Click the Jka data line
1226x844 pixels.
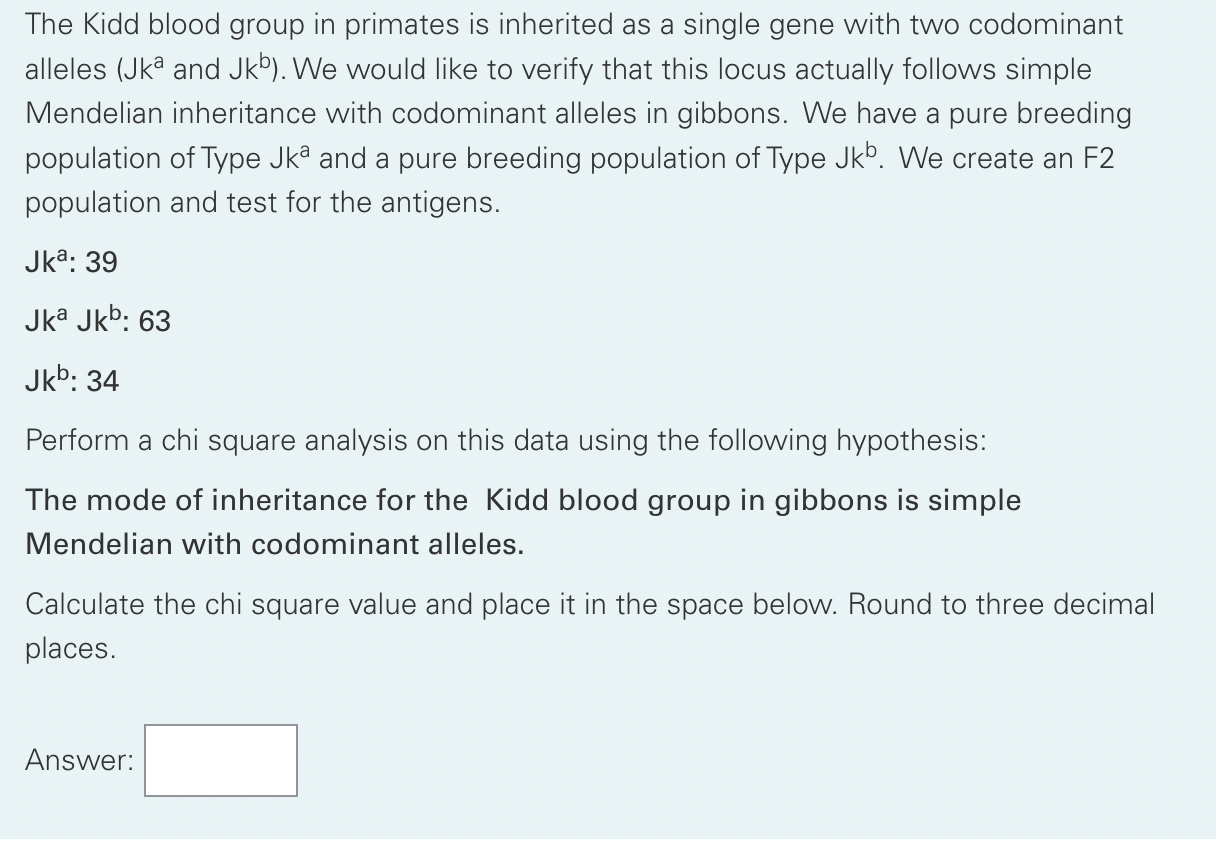click(x=70, y=262)
